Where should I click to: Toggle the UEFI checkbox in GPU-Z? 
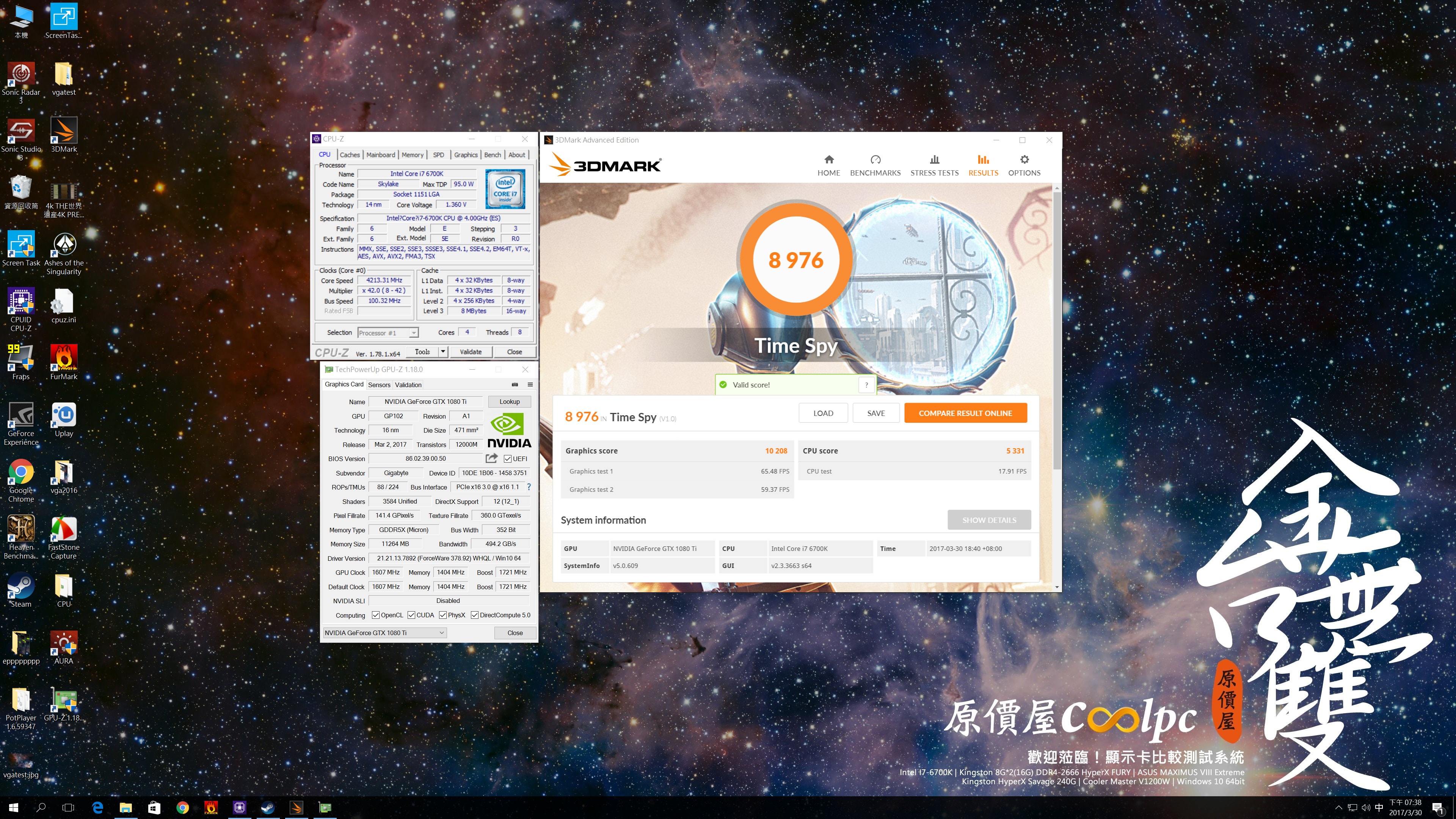click(x=508, y=459)
